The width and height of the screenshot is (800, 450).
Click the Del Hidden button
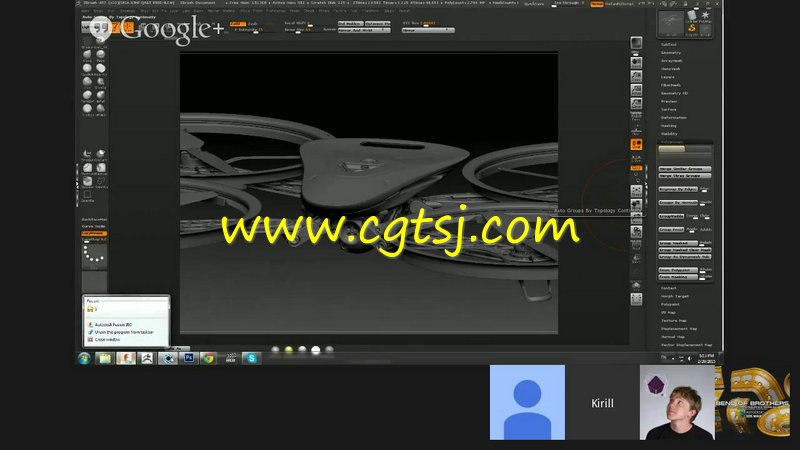351,23
